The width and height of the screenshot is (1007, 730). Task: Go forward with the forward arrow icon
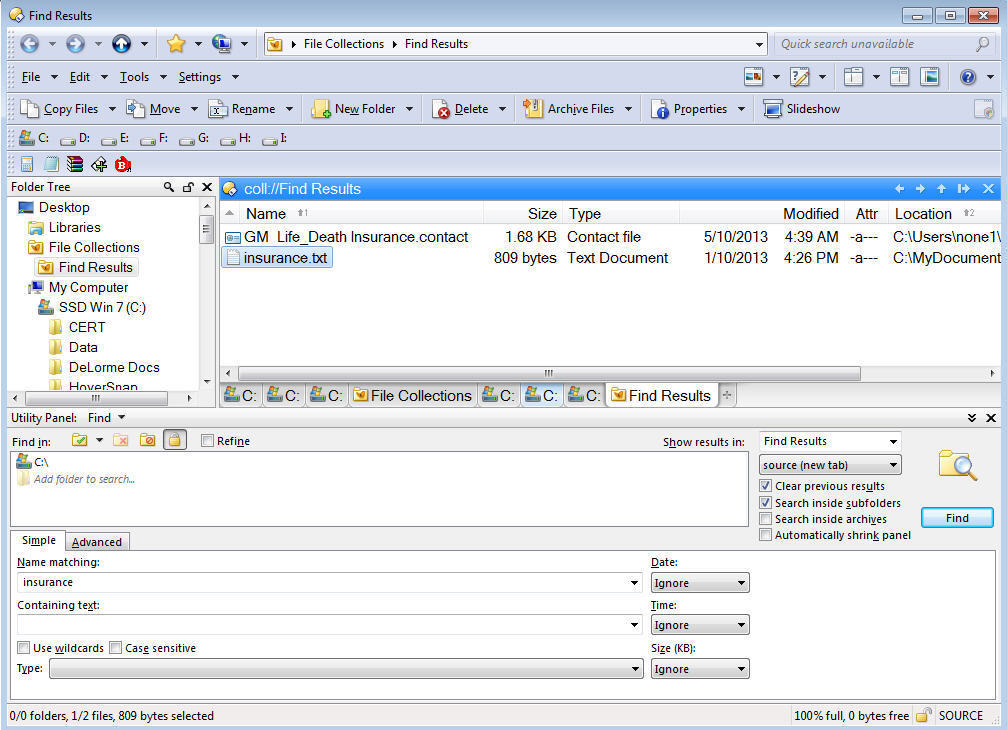coord(75,44)
